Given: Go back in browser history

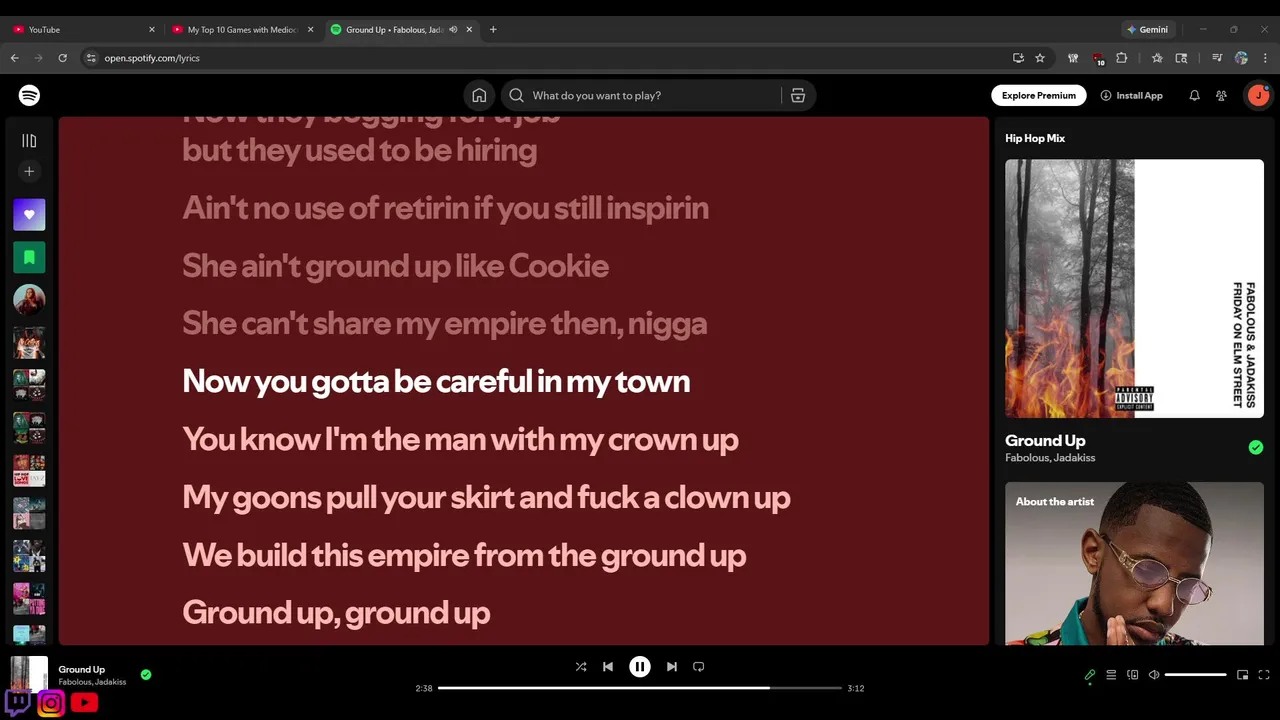Looking at the screenshot, I should (x=15, y=58).
